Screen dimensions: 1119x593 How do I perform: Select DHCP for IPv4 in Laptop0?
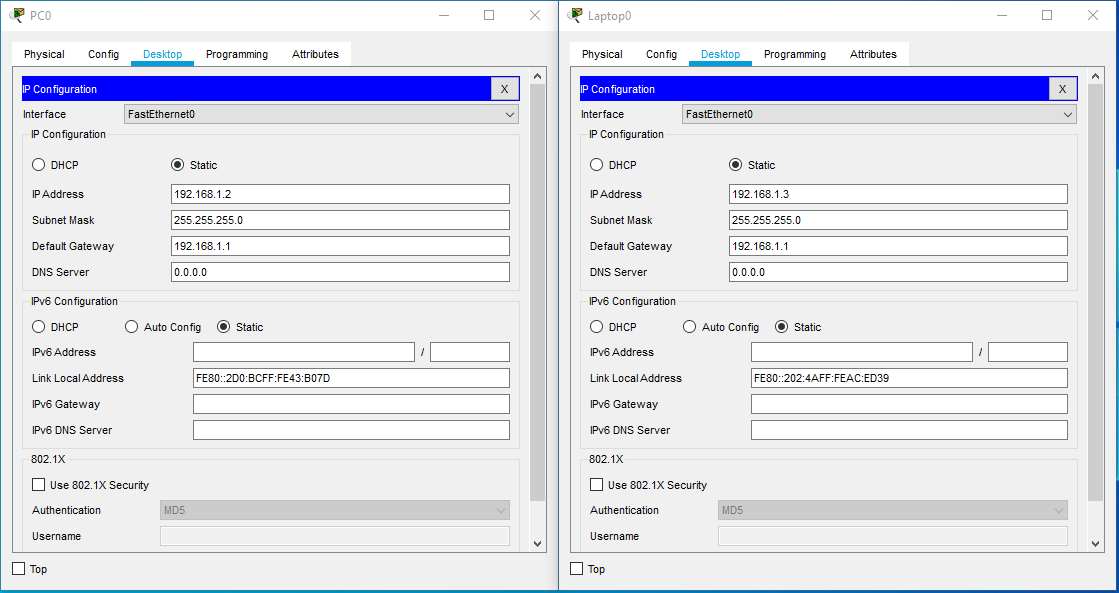click(597, 165)
